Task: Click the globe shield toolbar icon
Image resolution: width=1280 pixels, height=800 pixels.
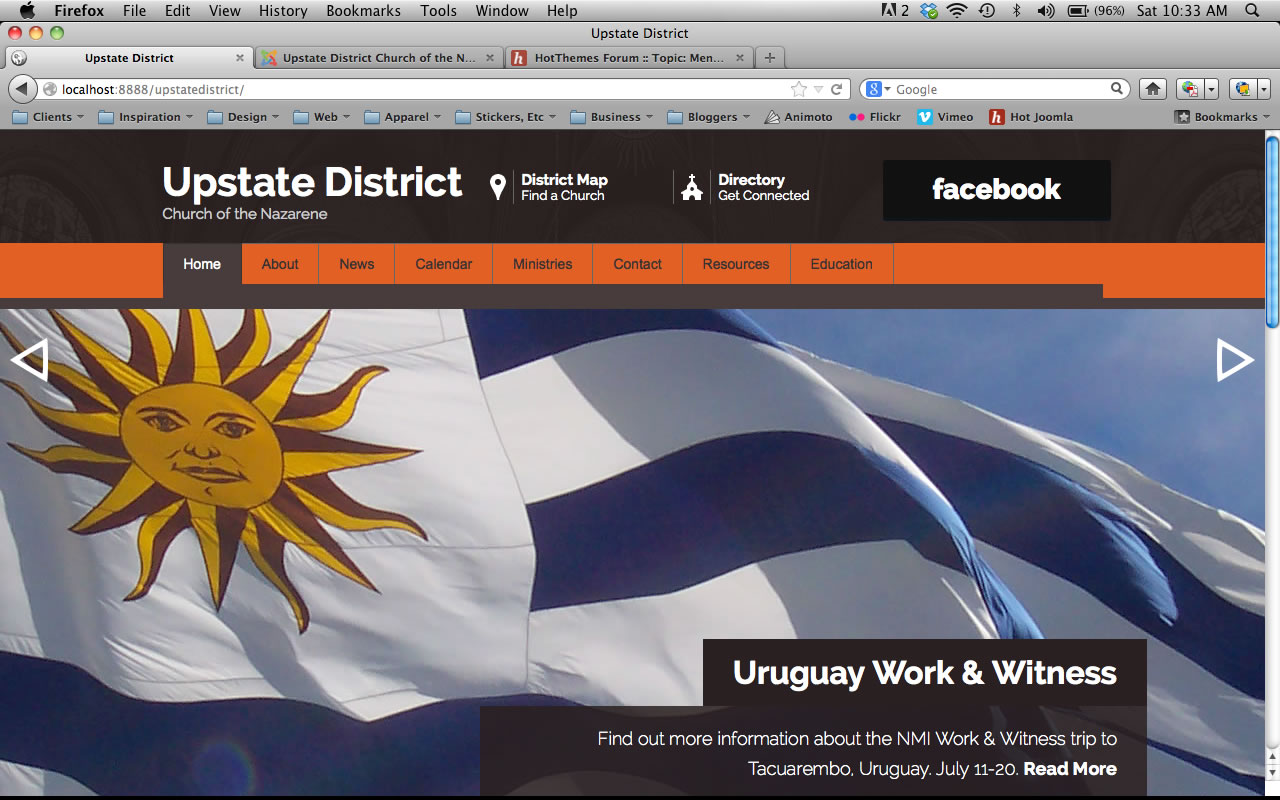Action: [x=1243, y=89]
